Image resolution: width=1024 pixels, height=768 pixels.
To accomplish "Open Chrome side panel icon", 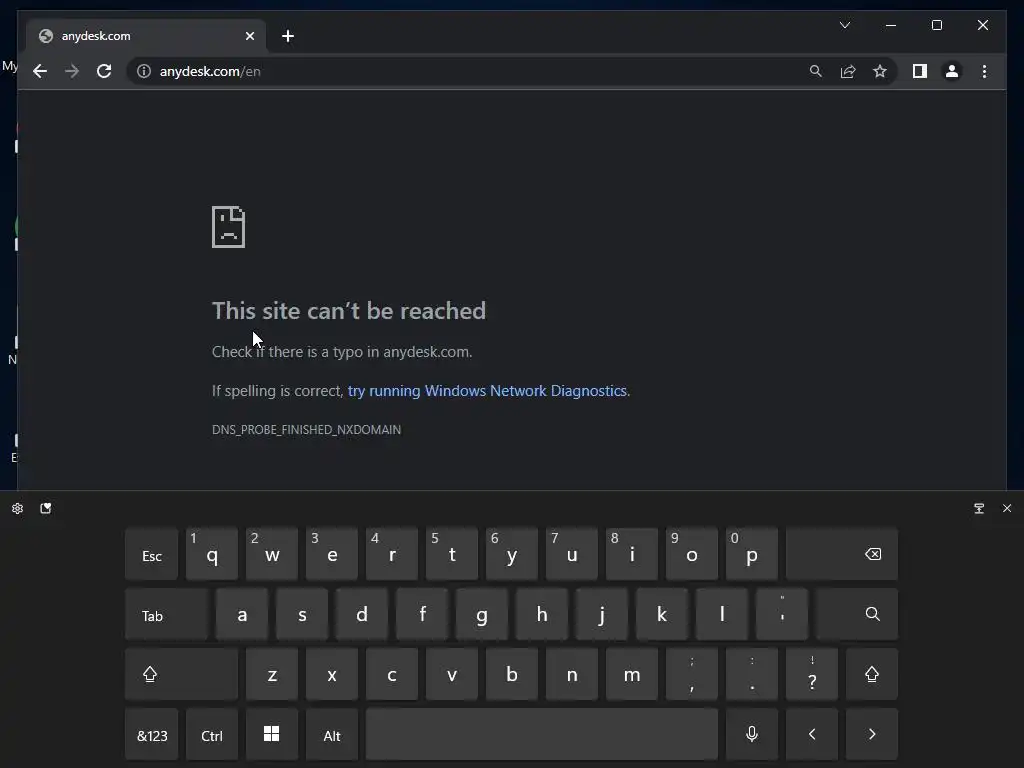I will tap(920, 71).
